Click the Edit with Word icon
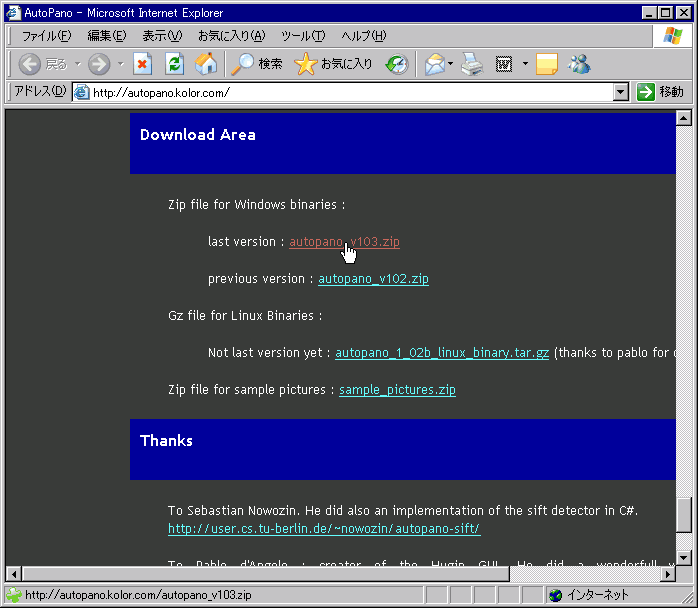This screenshot has width=698, height=608. pos(504,64)
